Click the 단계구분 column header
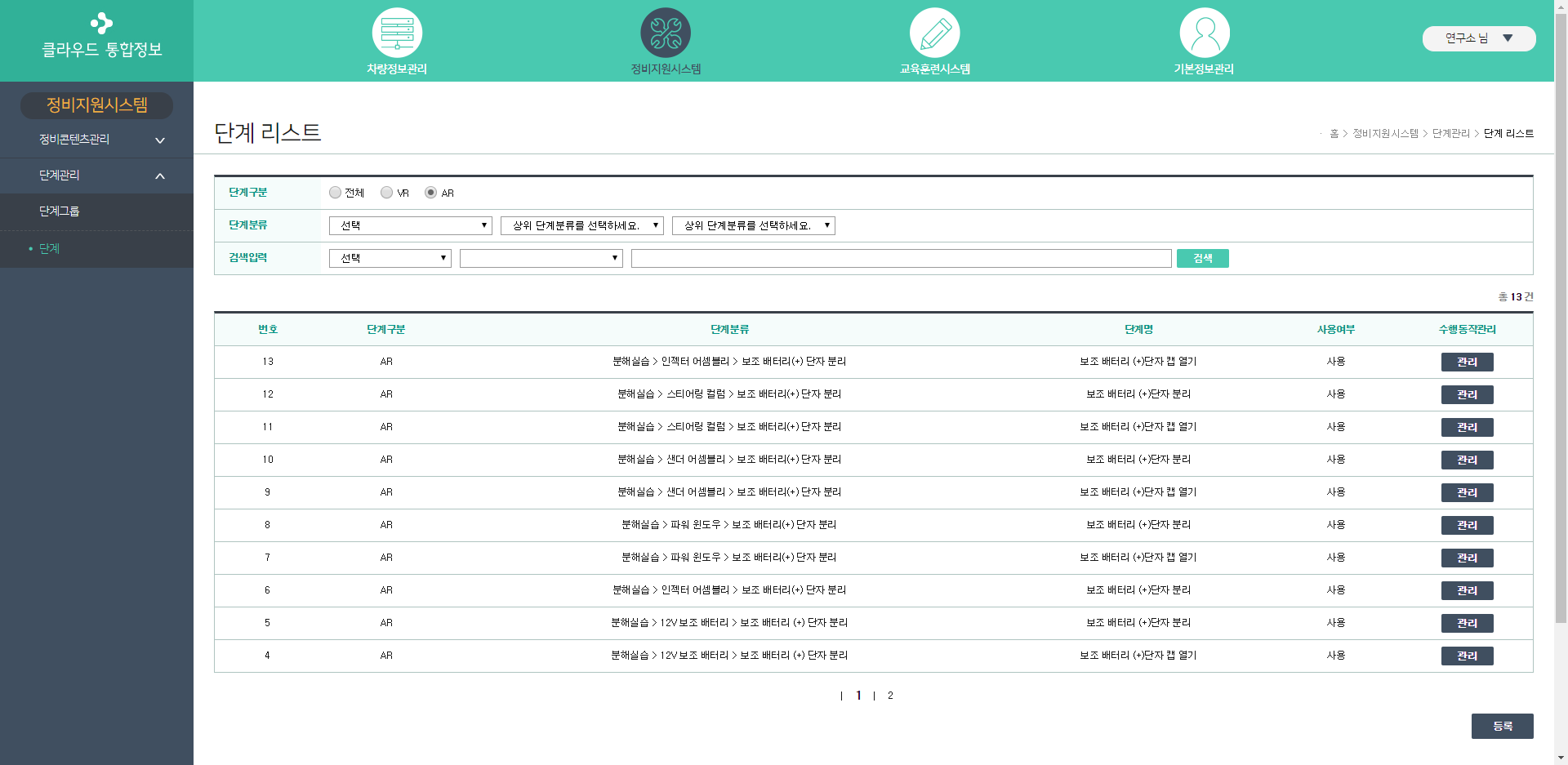This screenshot has height=765, width=1568. [386, 329]
